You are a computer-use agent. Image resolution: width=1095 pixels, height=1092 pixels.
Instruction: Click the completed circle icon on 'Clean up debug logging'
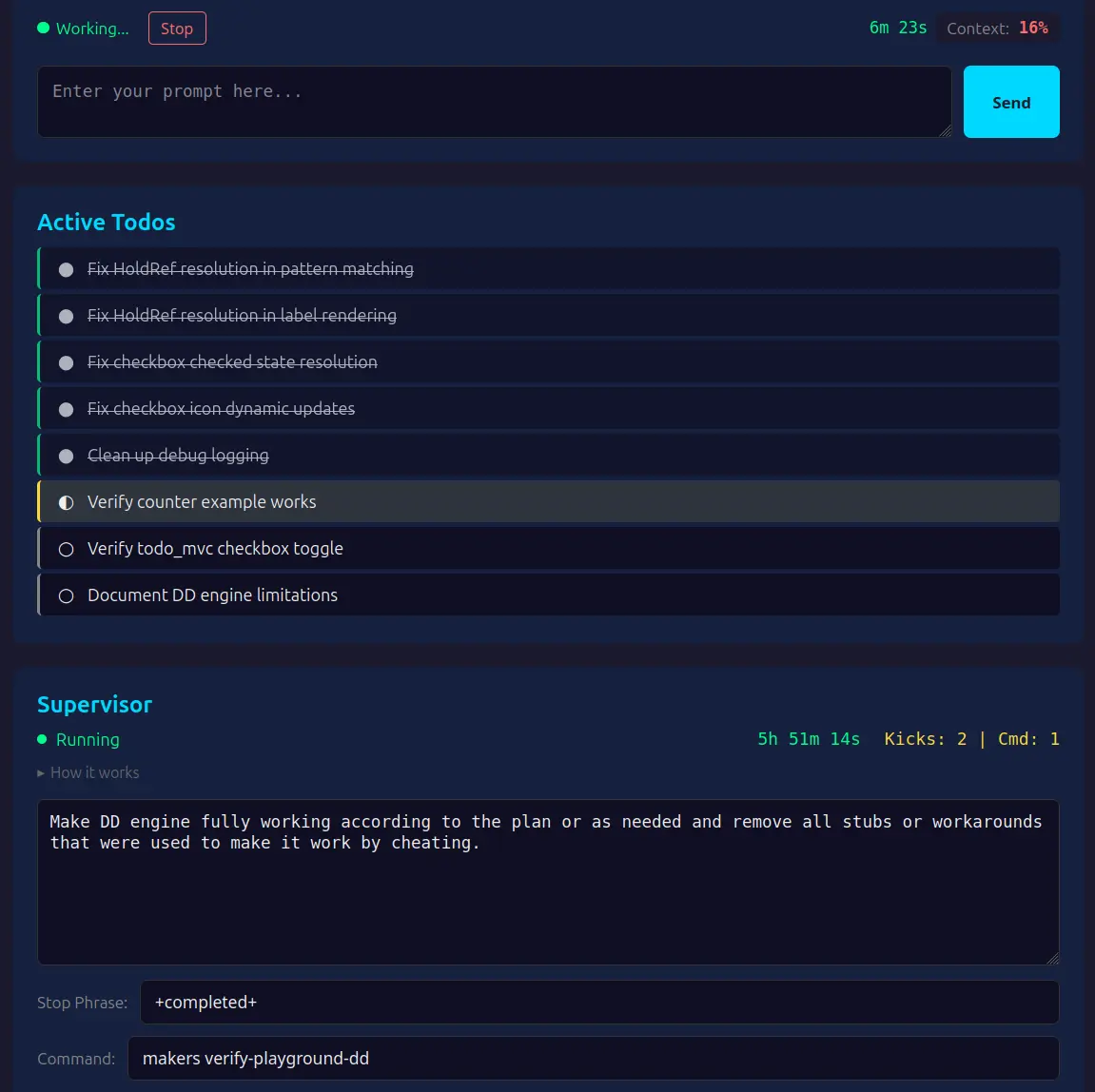tap(66, 456)
